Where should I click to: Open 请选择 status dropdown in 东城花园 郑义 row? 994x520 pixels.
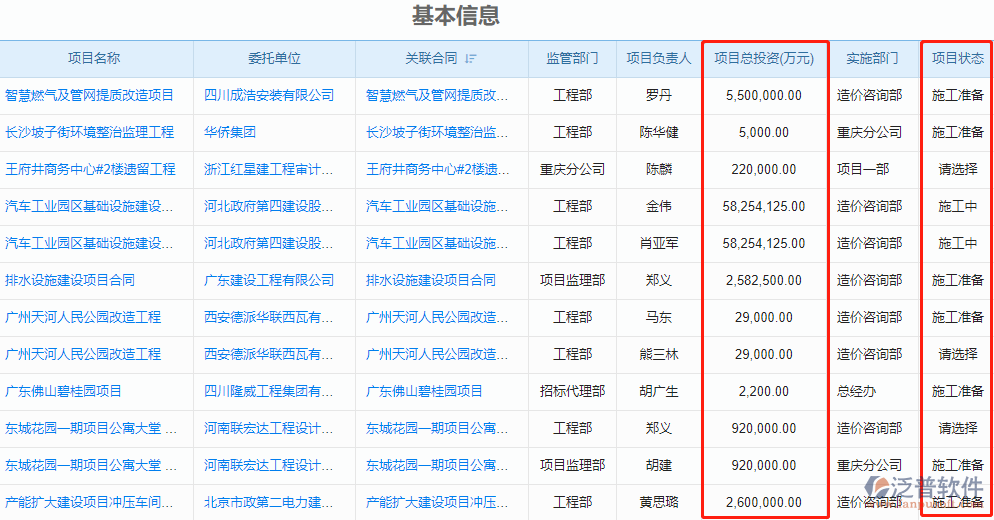tap(958, 428)
